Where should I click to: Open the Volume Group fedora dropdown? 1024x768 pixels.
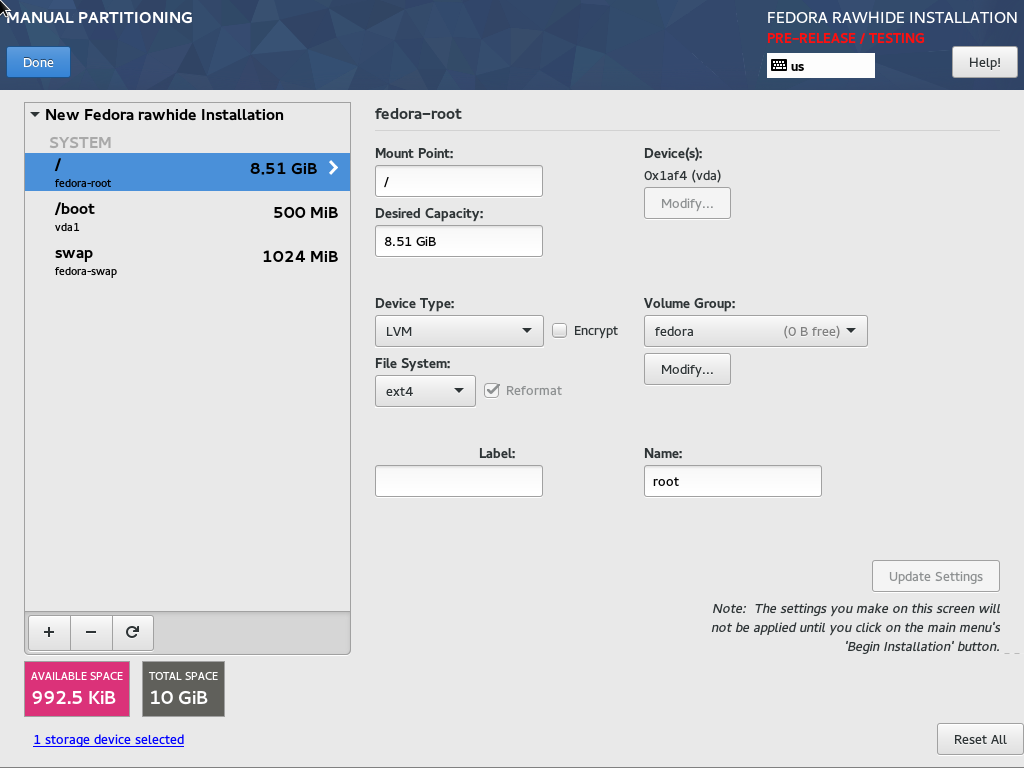tap(756, 331)
